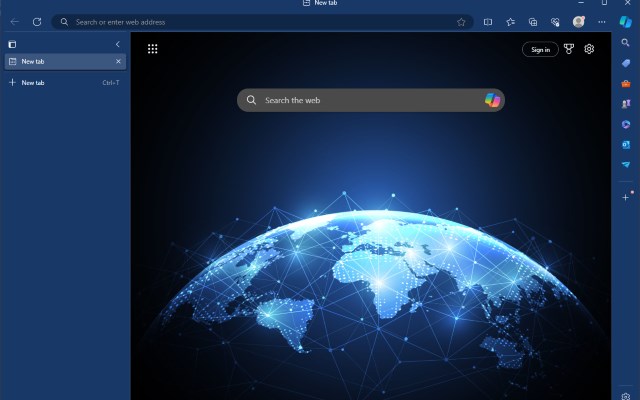The height and width of the screenshot is (400, 640).
Task: Open sidebar Search magnifier icon
Action: pyautogui.click(x=625, y=42)
